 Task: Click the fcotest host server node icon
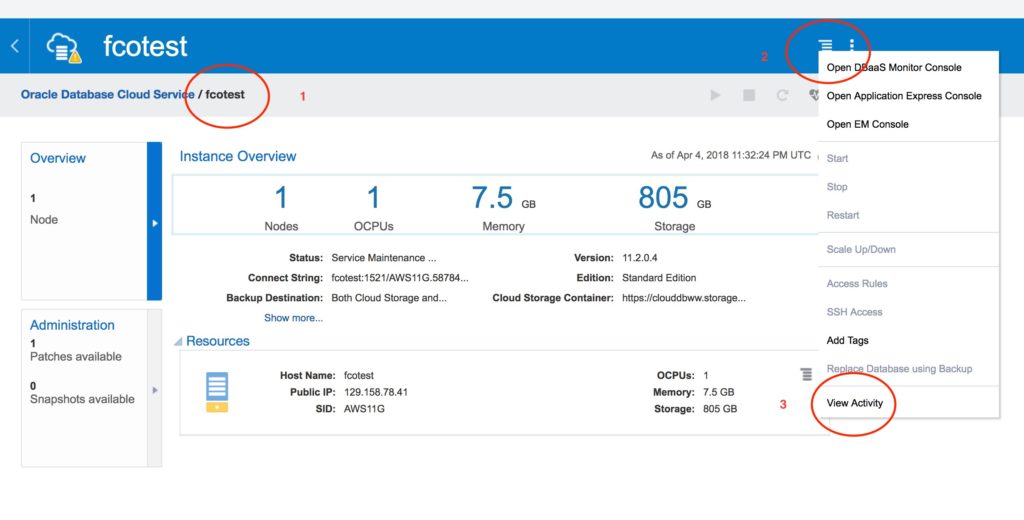click(x=217, y=391)
